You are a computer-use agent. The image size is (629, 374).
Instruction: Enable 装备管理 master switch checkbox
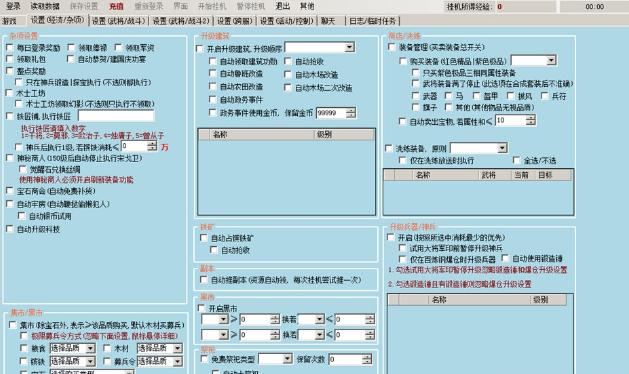coord(392,47)
